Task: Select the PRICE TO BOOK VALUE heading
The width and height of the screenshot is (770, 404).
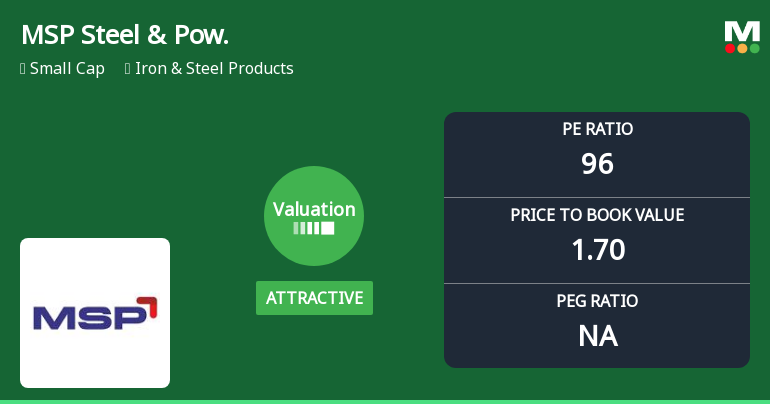Action: 597,215
